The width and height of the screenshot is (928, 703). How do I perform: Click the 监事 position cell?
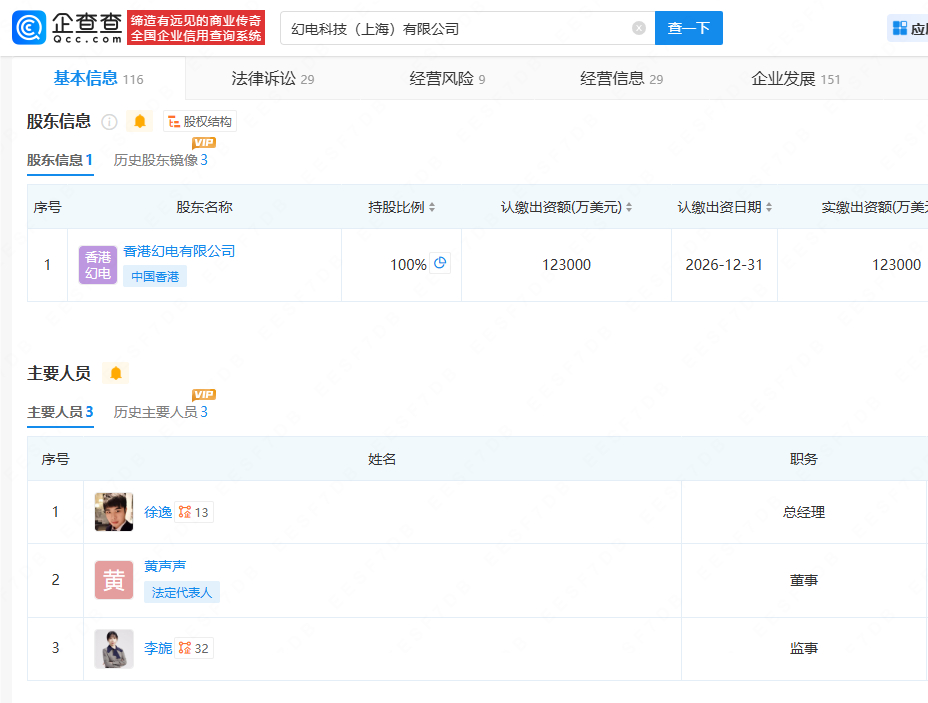point(804,649)
